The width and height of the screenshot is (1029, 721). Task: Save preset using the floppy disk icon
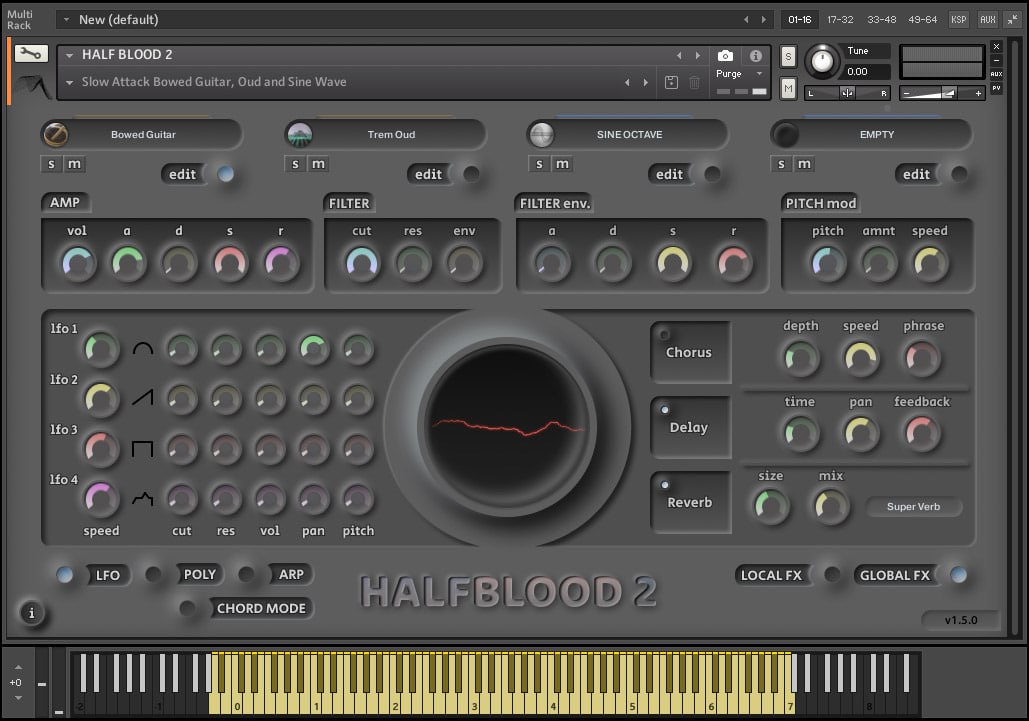672,83
